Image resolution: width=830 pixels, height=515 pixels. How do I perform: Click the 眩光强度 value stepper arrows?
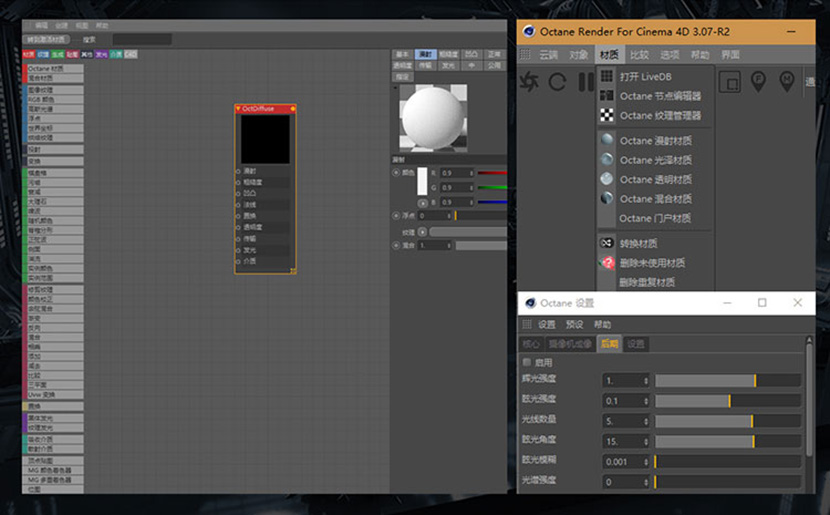click(646, 401)
